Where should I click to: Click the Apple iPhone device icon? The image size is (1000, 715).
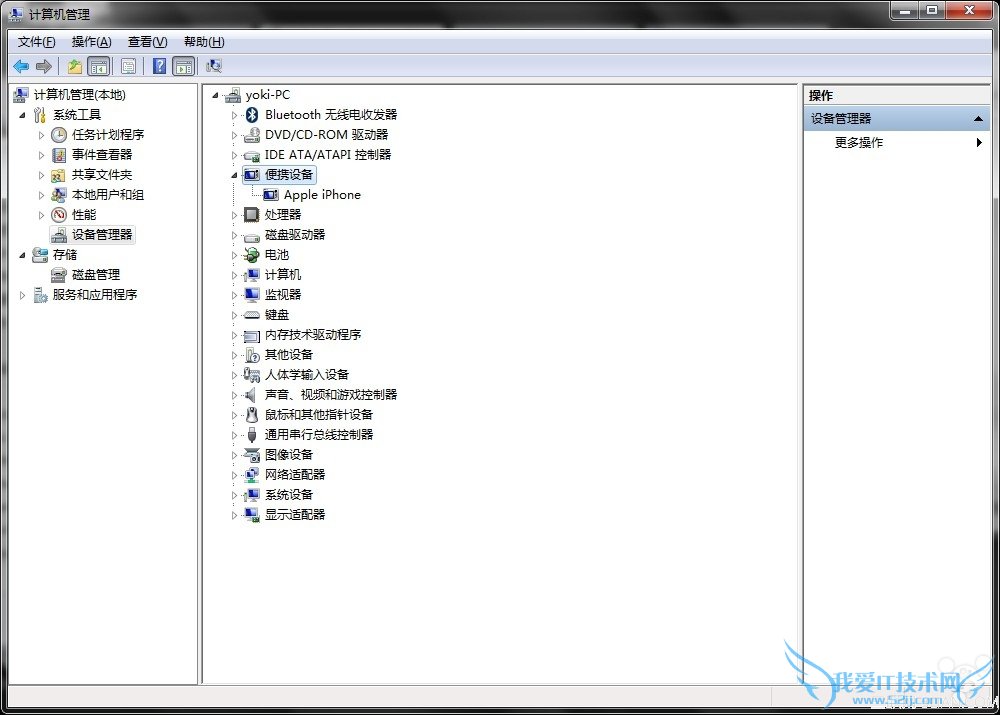click(270, 195)
